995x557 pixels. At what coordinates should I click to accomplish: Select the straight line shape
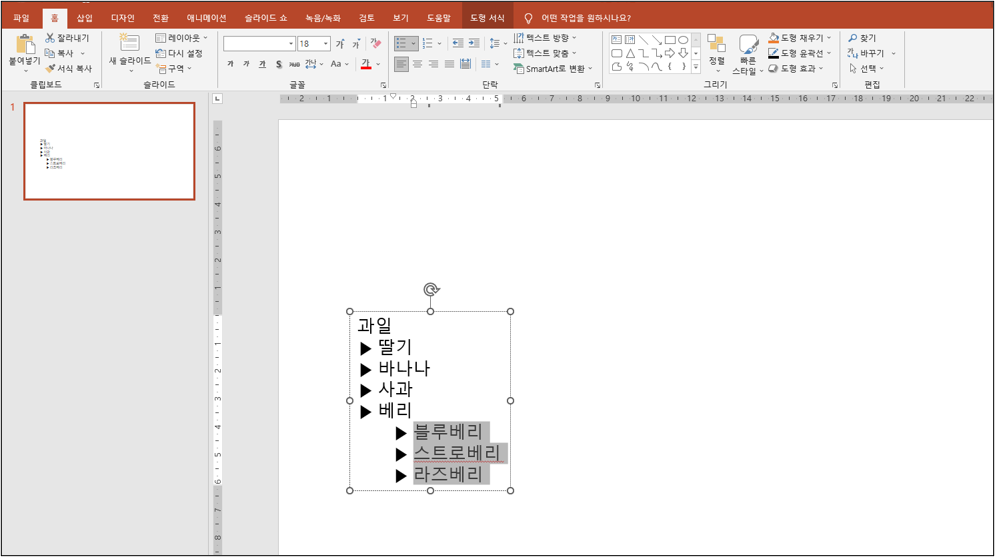[x=643, y=39]
